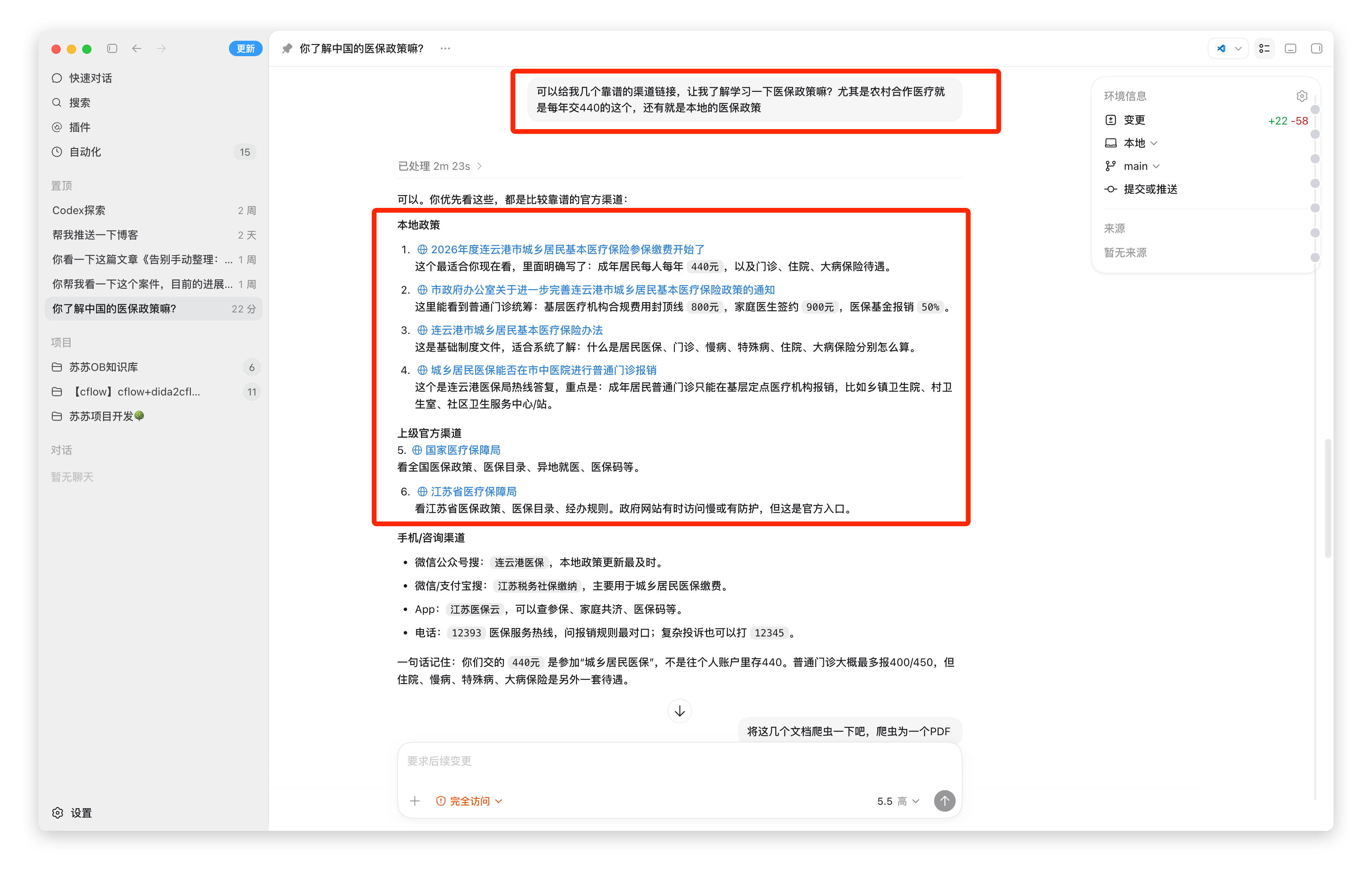The image size is (1372, 877).
Task: Select thread 你了解中国的医保政策嘛? in sidebar
Action: coord(153,309)
